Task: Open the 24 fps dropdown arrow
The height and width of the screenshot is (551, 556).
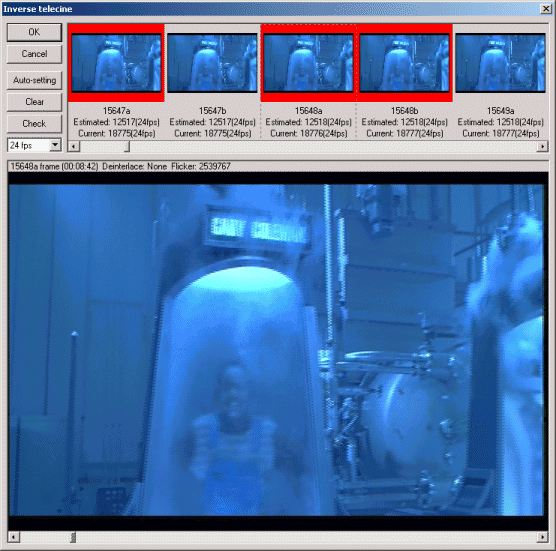Action: pos(55,145)
